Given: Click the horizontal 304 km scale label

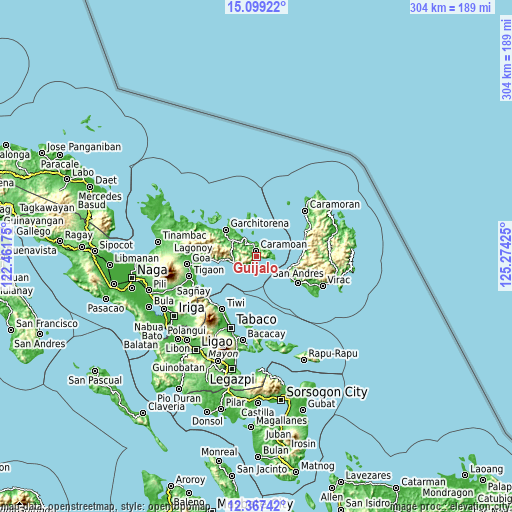Looking at the screenshot, I should [451, 7].
